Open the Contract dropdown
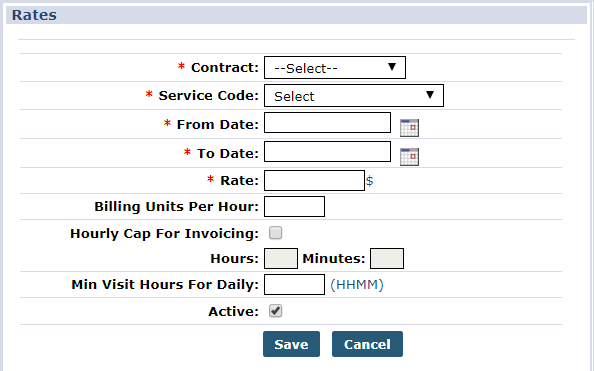Viewport: 594px width, 371px height. click(x=335, y=67)
